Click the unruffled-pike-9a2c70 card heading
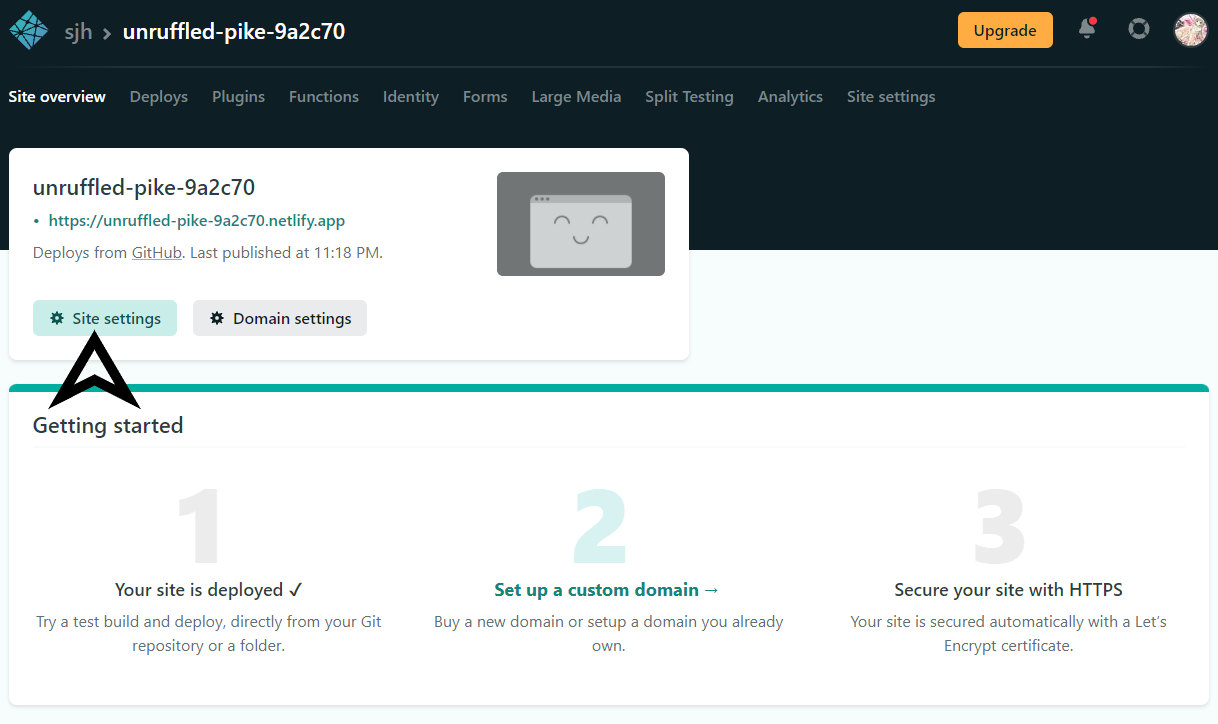 144,187
